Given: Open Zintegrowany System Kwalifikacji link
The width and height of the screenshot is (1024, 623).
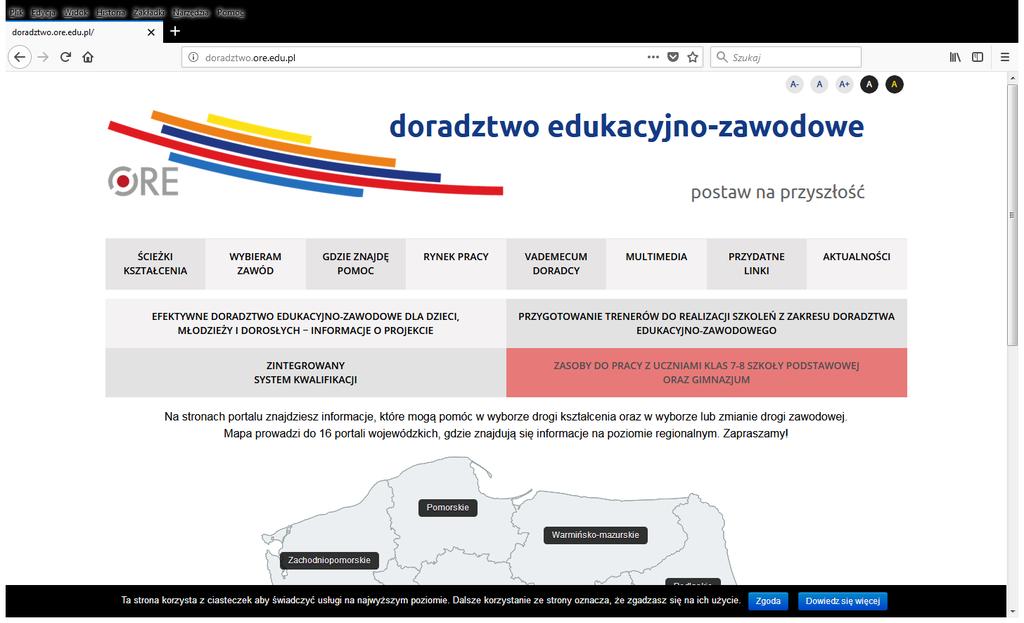Looking at the screenshot, I should click(306, 372).
